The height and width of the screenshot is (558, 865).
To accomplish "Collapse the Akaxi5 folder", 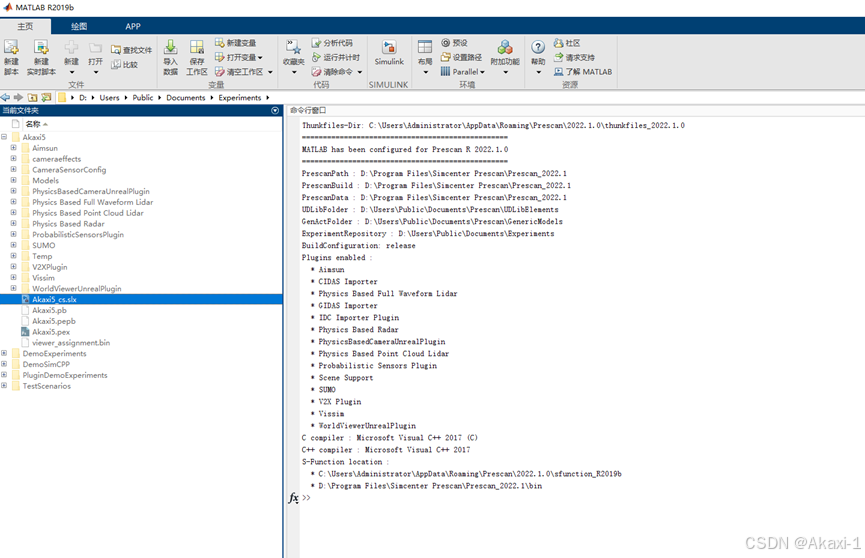I will pyautogui.click(x=4, y=137).
